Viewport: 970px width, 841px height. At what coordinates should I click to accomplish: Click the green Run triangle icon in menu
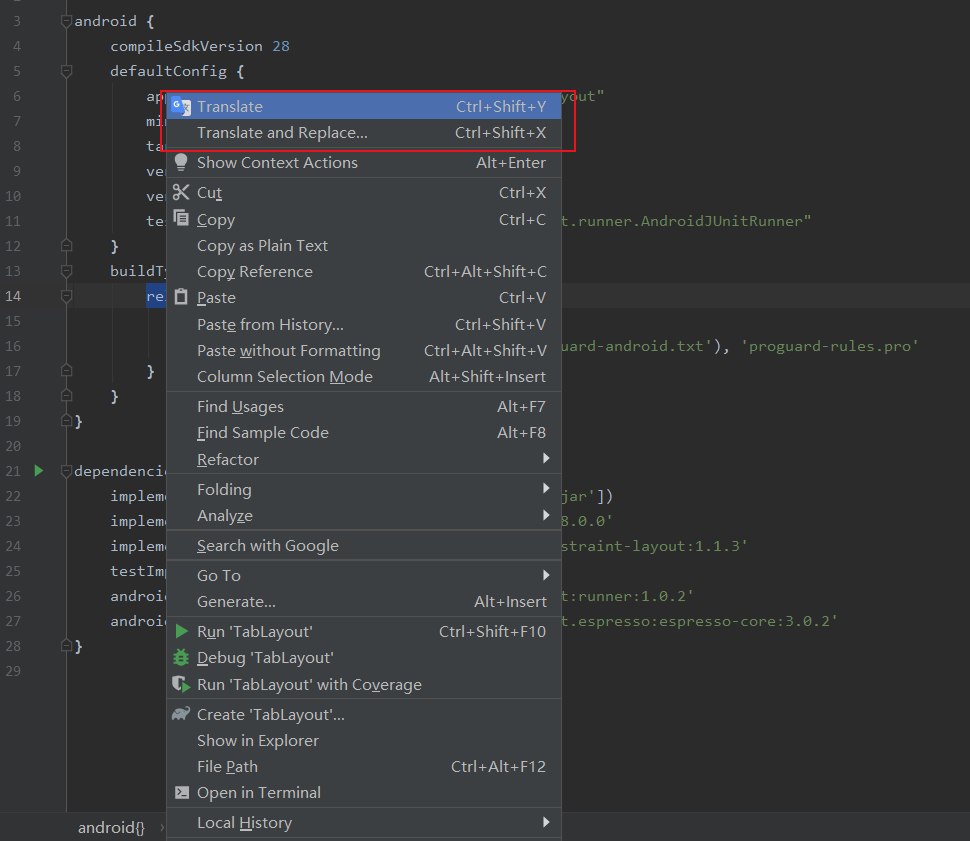(181, 631)
